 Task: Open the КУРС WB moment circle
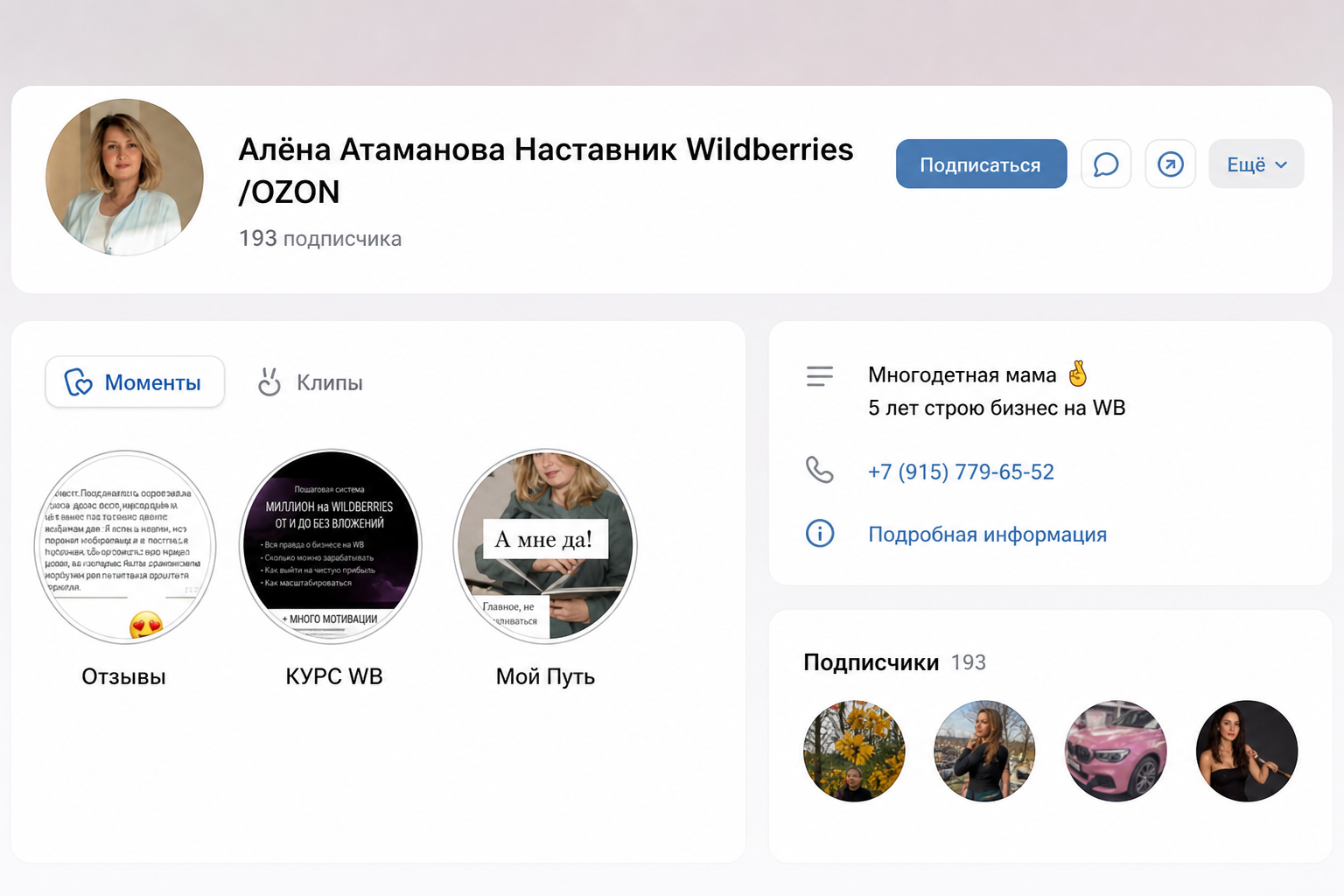point(331,546)
